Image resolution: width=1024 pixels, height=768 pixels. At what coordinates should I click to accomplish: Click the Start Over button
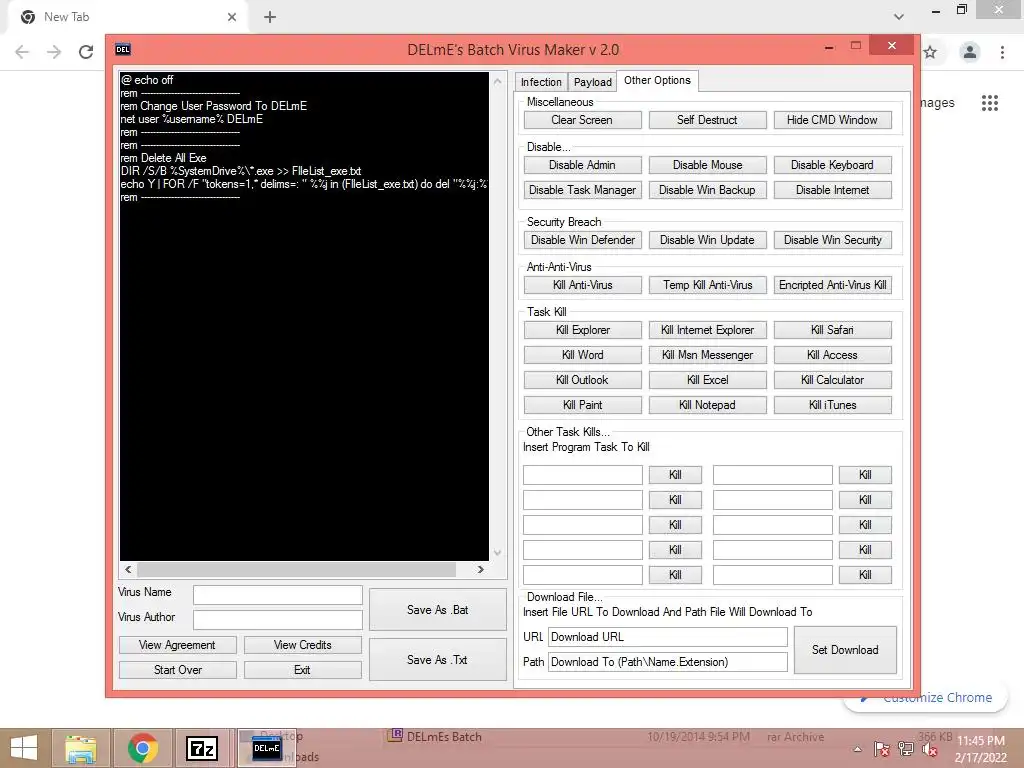pos(177,670)
